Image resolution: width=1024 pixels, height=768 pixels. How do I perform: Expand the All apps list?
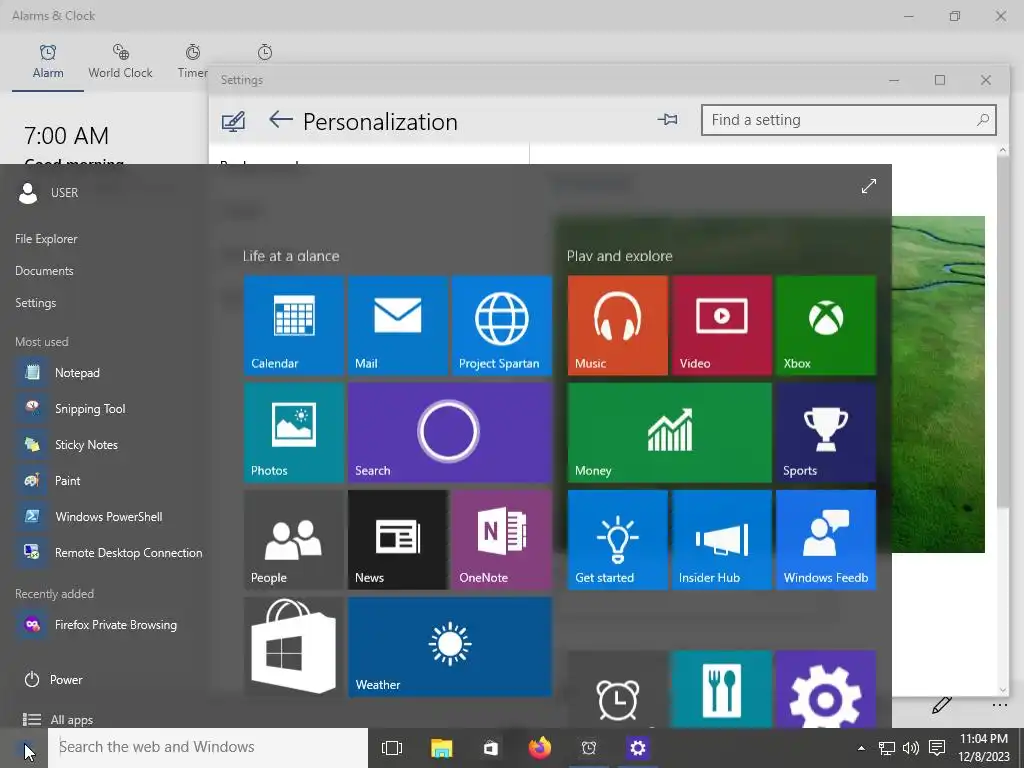click(x=58, y=720)
